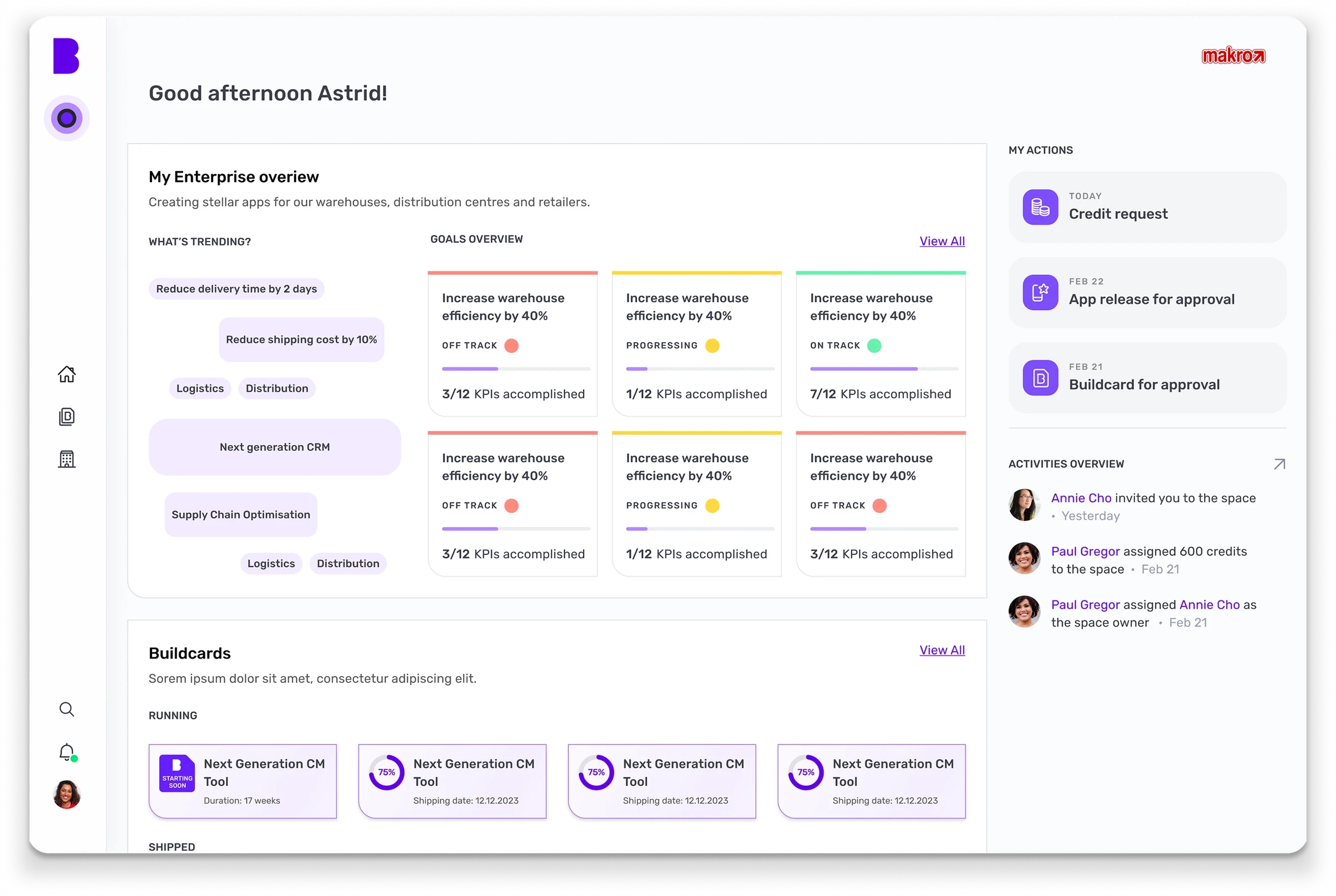The height and width of the screenshot is (896, 1336).
Task: Click the 'Good afternoon Astrid!' greeting
Action: tap(268, 93)
